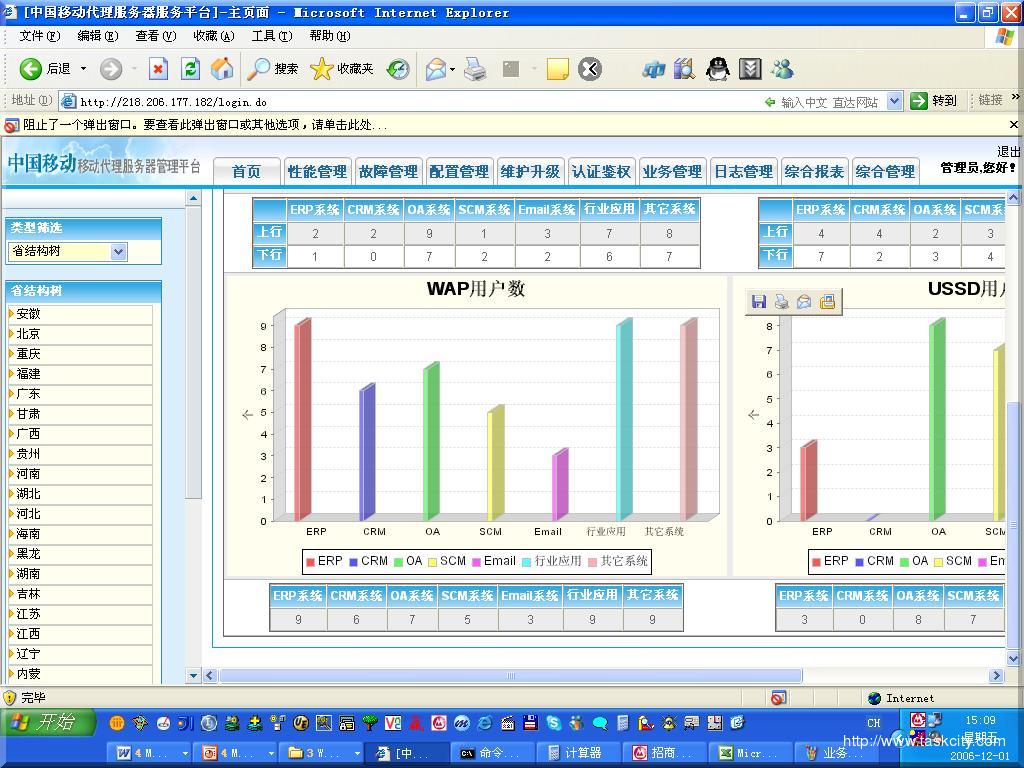Click the History clock icon in toolbar

398,69
